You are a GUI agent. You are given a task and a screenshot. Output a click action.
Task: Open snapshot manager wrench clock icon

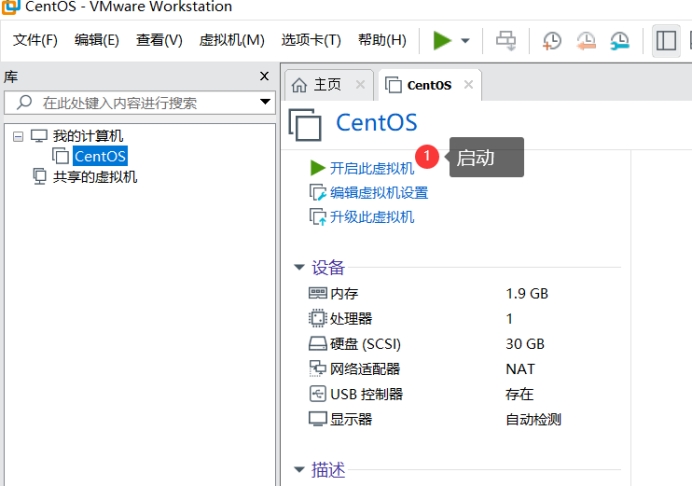tap(620, 41)
